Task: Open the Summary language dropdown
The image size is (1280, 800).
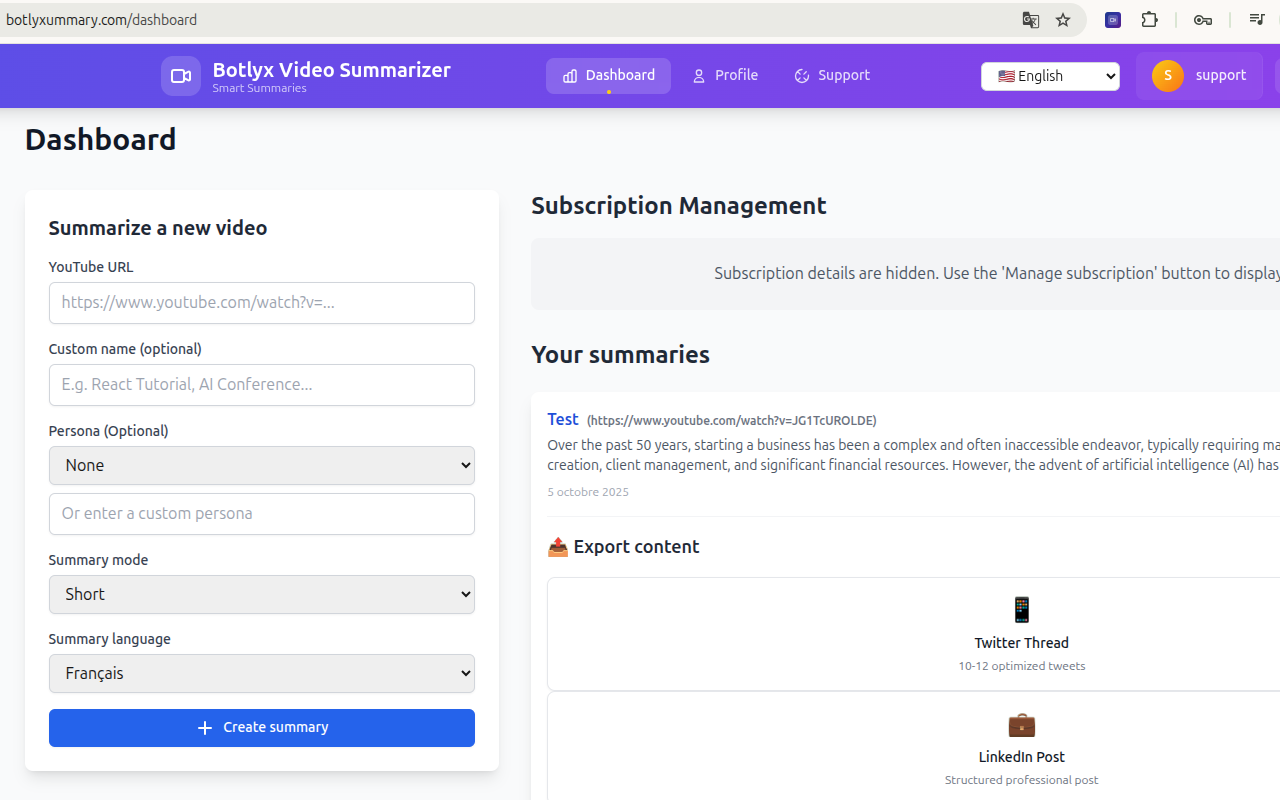Action: click(x=261, y=673)
